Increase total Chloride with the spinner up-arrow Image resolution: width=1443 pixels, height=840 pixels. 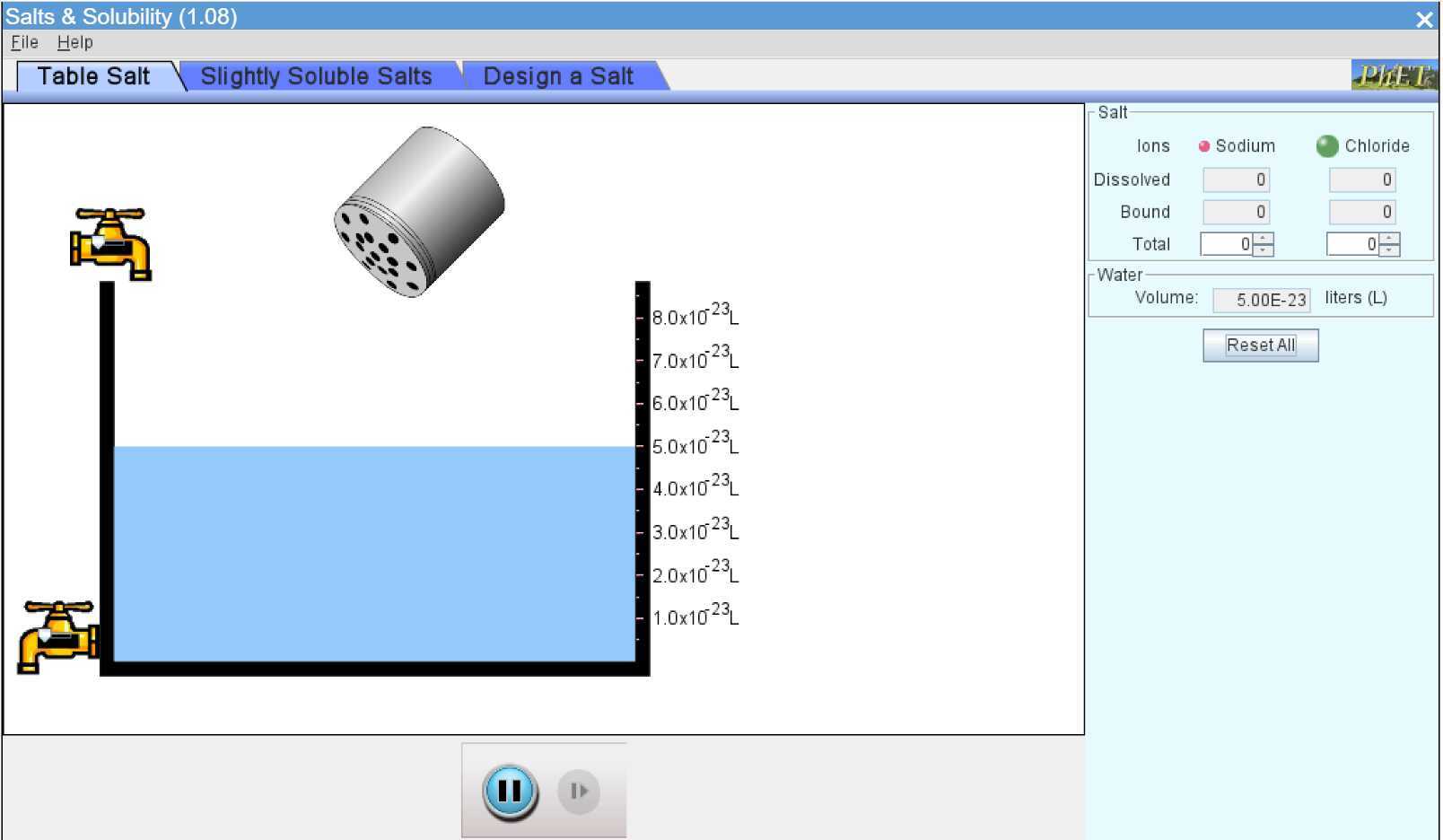pos(1389,239)
